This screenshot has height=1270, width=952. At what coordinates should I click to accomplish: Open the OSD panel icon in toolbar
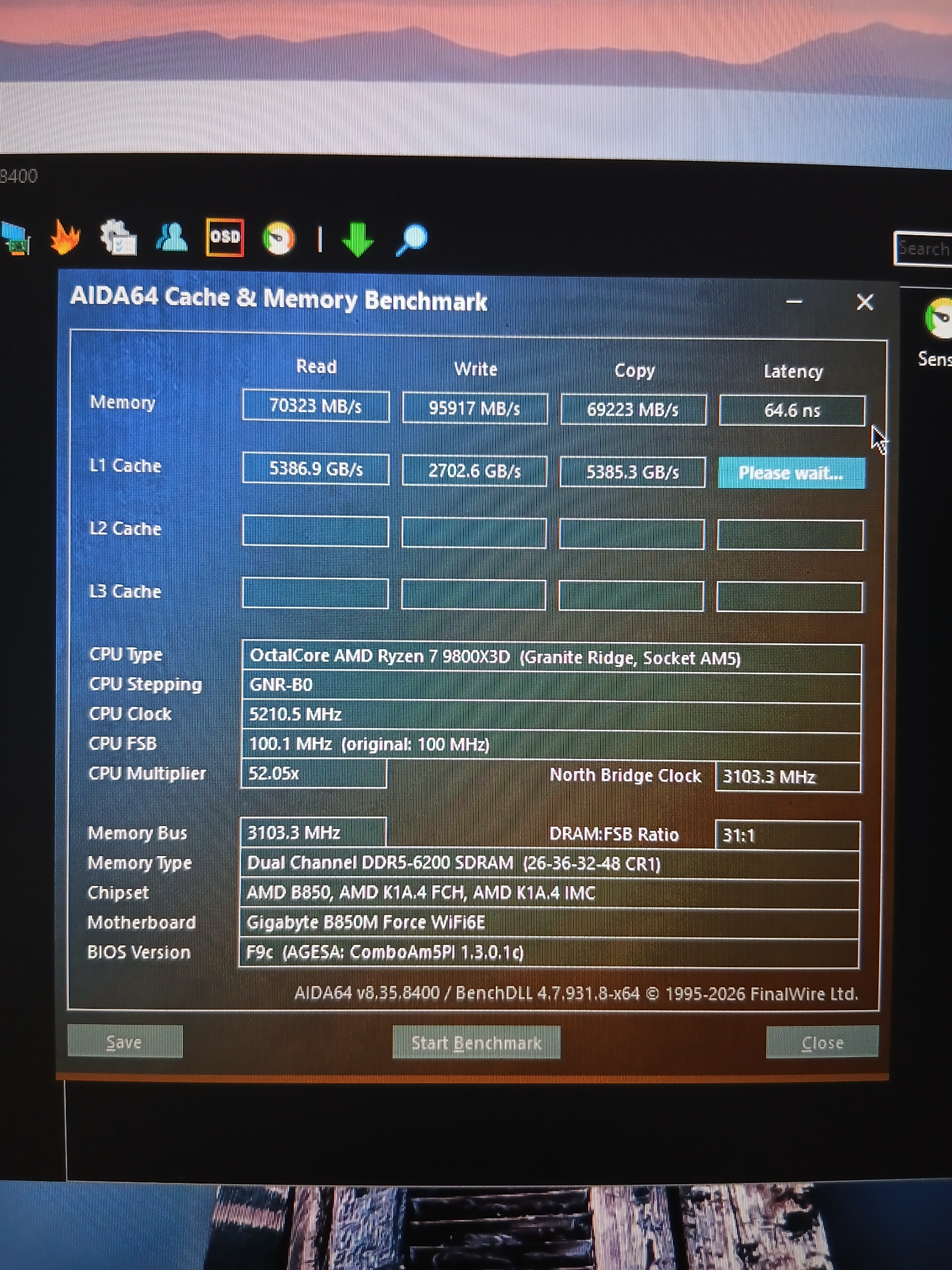(224, 238)
